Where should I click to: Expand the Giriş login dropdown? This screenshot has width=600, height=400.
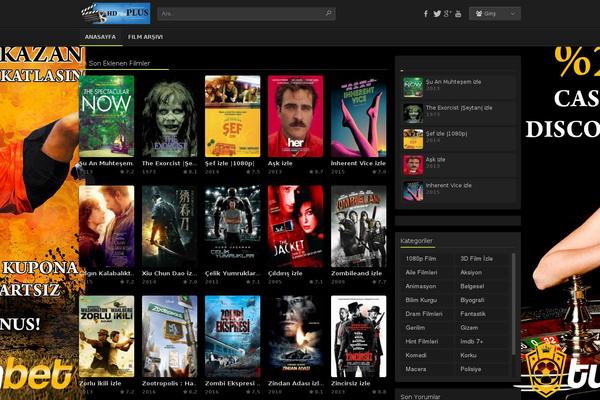[x=494, y=14]
